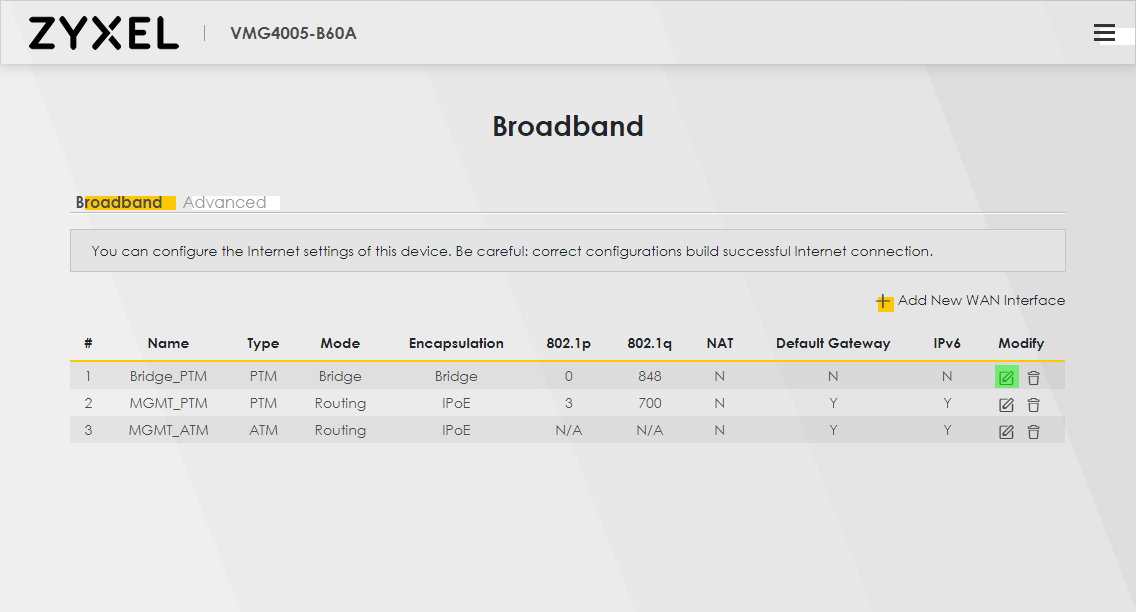Click the yellow plus add icon
Screen dimensions: 1136x612
[x=884, y=302]
